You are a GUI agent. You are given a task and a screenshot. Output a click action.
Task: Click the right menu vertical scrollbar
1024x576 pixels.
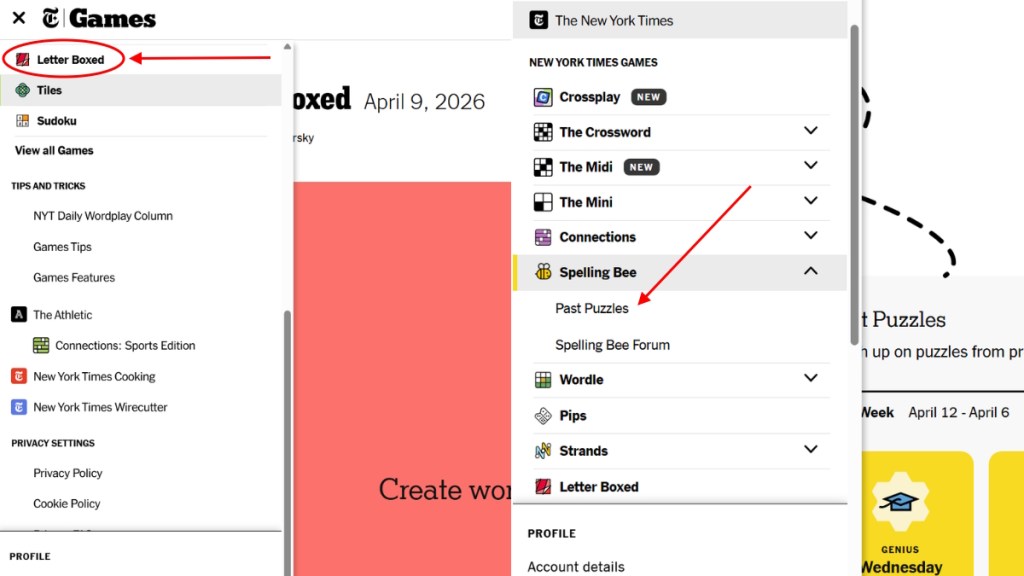click(x=854, y=185)
